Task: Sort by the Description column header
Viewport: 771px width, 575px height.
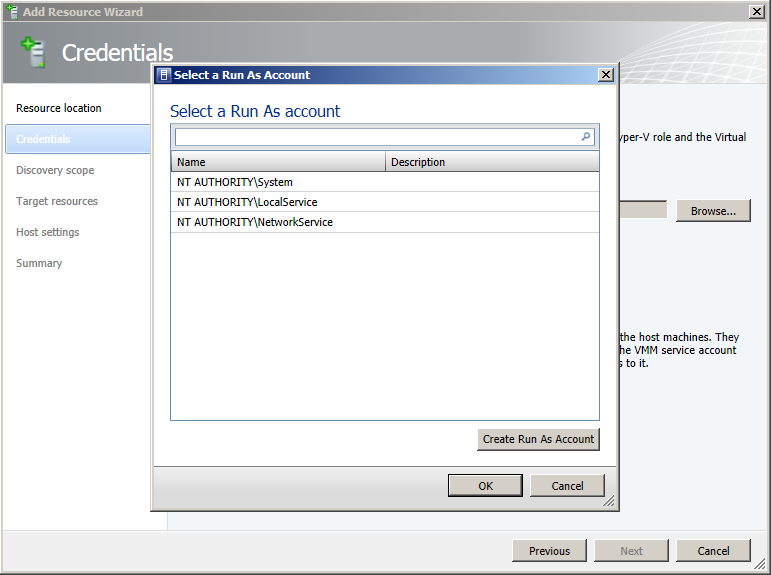Action: coord(491,162)
